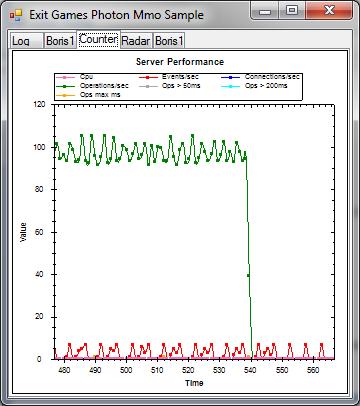Open the Boris1 tab after Radar

169,41
